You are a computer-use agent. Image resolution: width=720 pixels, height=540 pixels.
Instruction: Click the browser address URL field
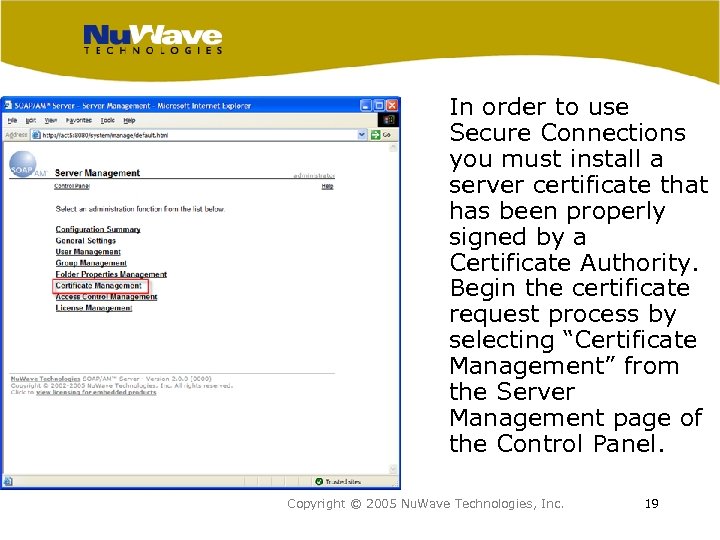(198, 135)
